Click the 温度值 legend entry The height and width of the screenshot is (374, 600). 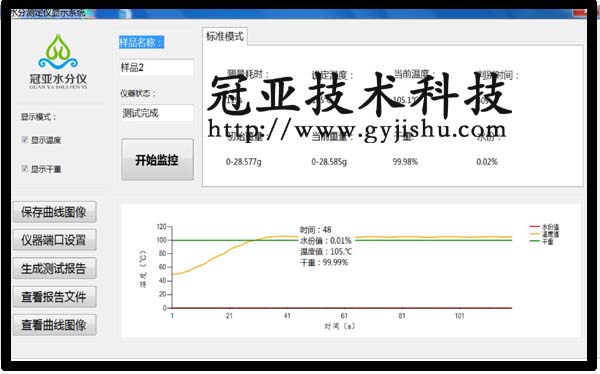click(544, 234)
